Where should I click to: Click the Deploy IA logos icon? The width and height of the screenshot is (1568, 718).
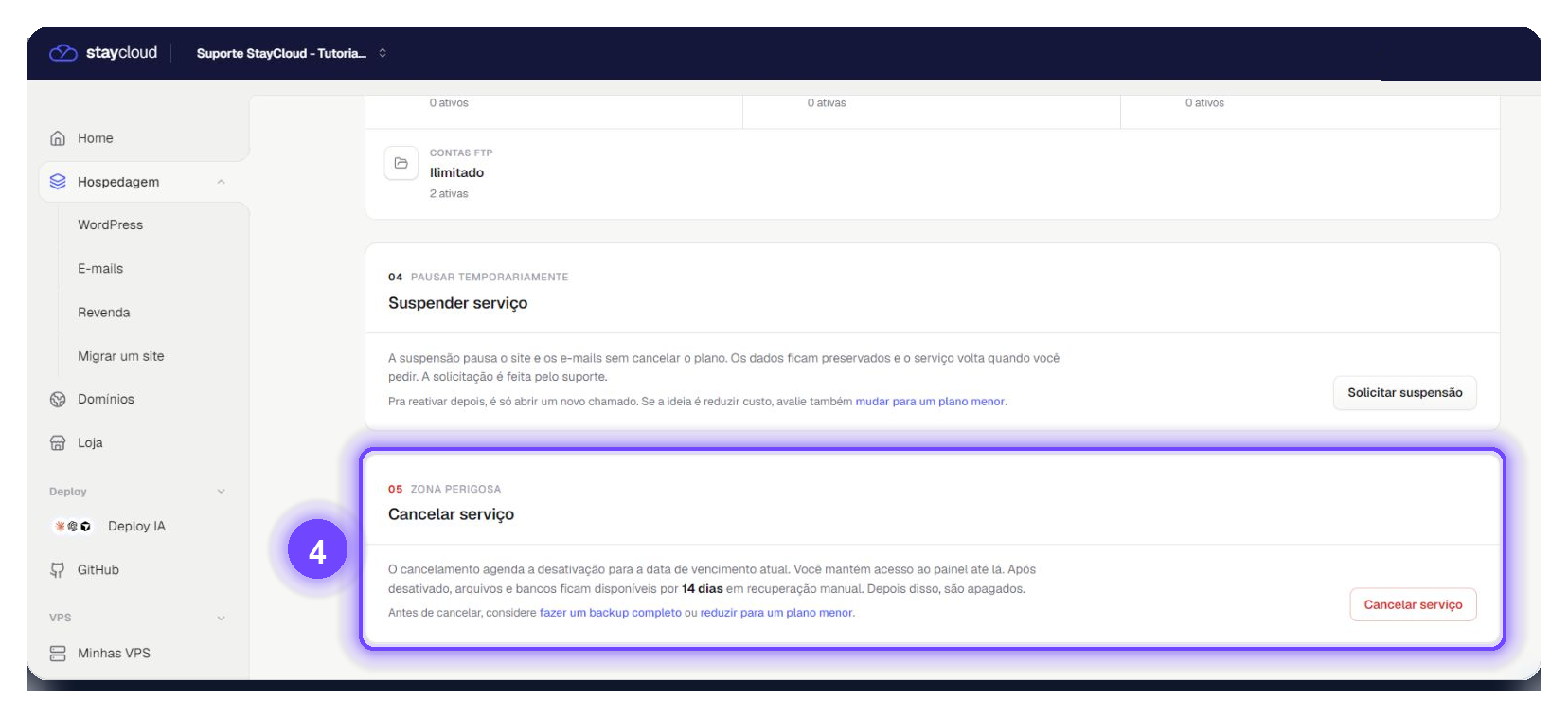73,527
